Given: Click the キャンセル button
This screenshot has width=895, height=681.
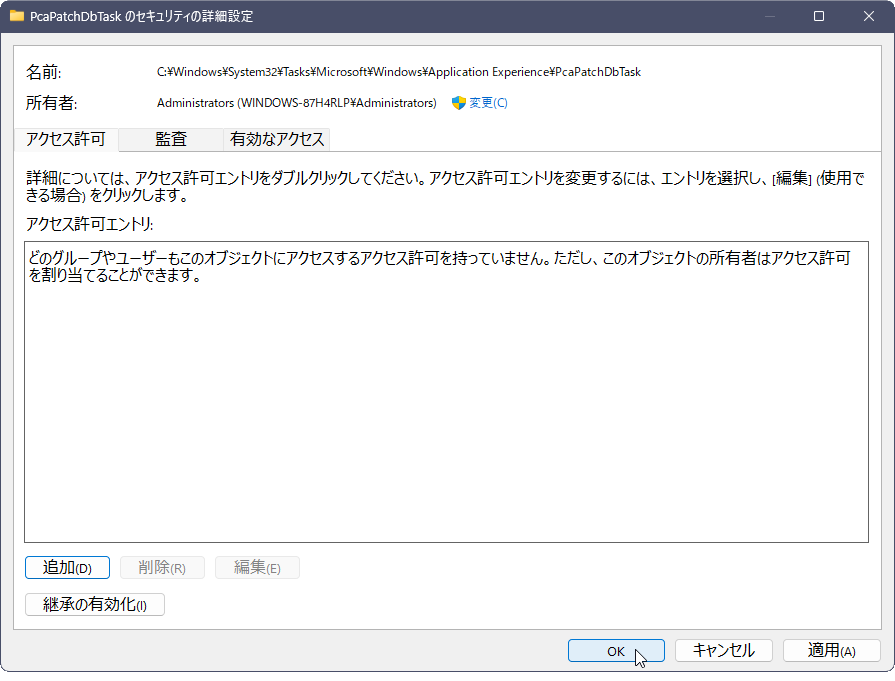Looking at the screenshot, I should click(x=724, y=651).
